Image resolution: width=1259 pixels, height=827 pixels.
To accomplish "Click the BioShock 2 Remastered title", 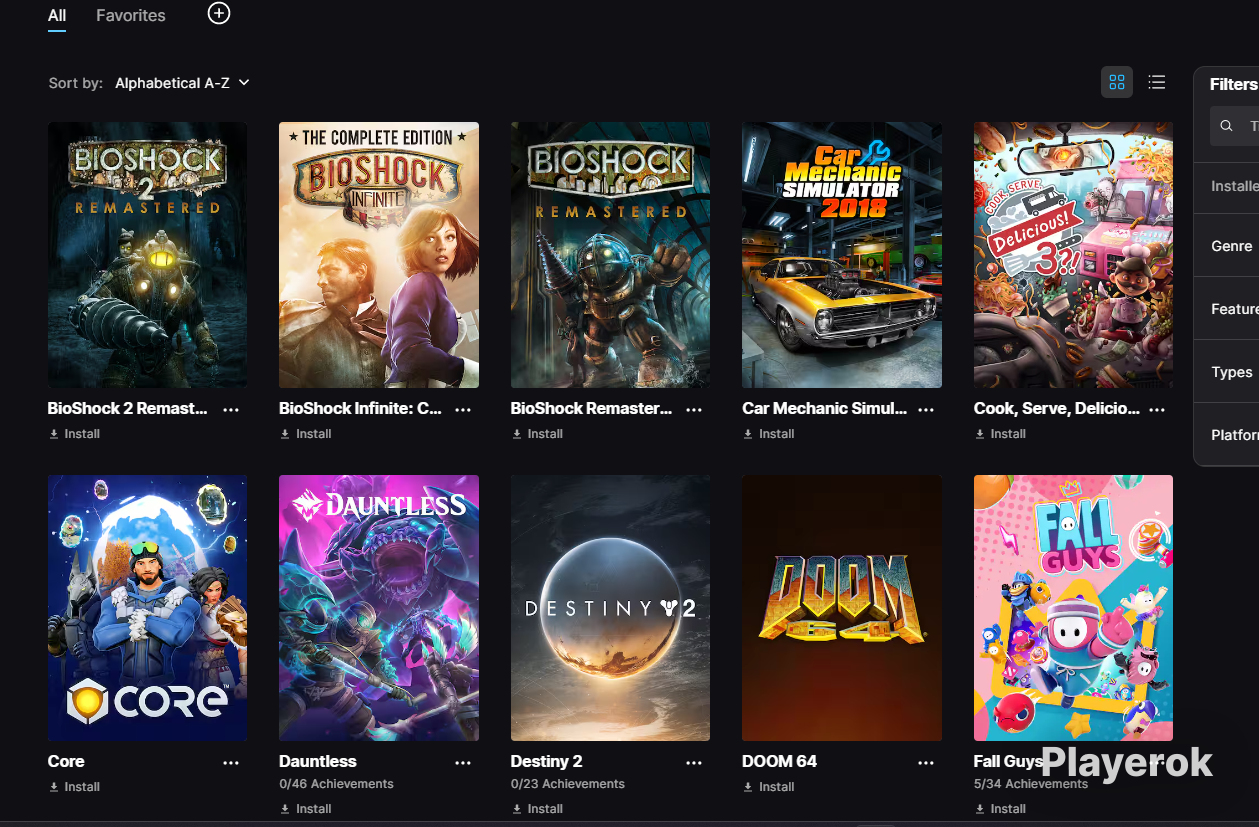I will 128,408.
